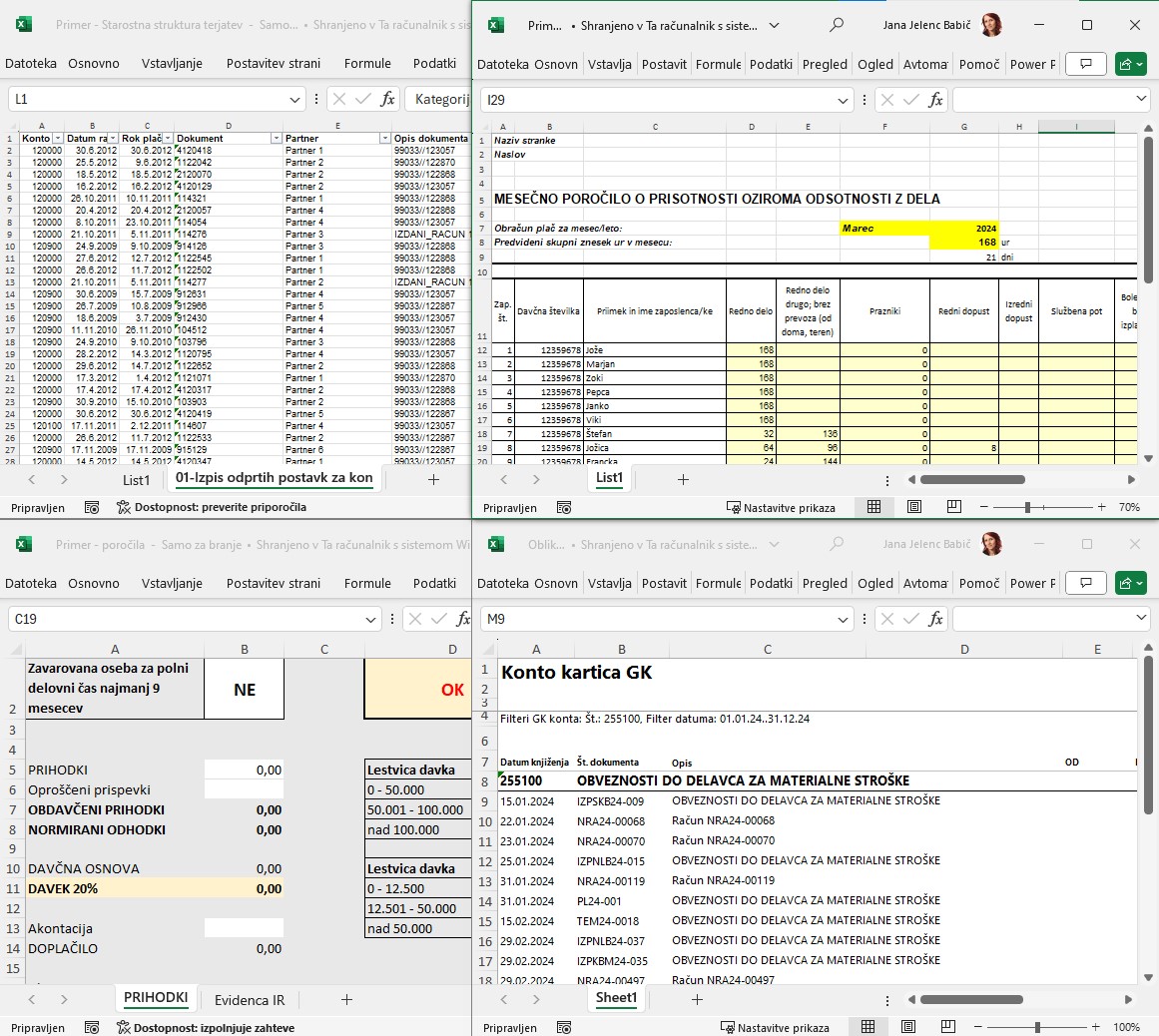This screenshot has height=1036, width=1159.
Task: Open the Dokument column filter dropdown
Action: point(276,138)
